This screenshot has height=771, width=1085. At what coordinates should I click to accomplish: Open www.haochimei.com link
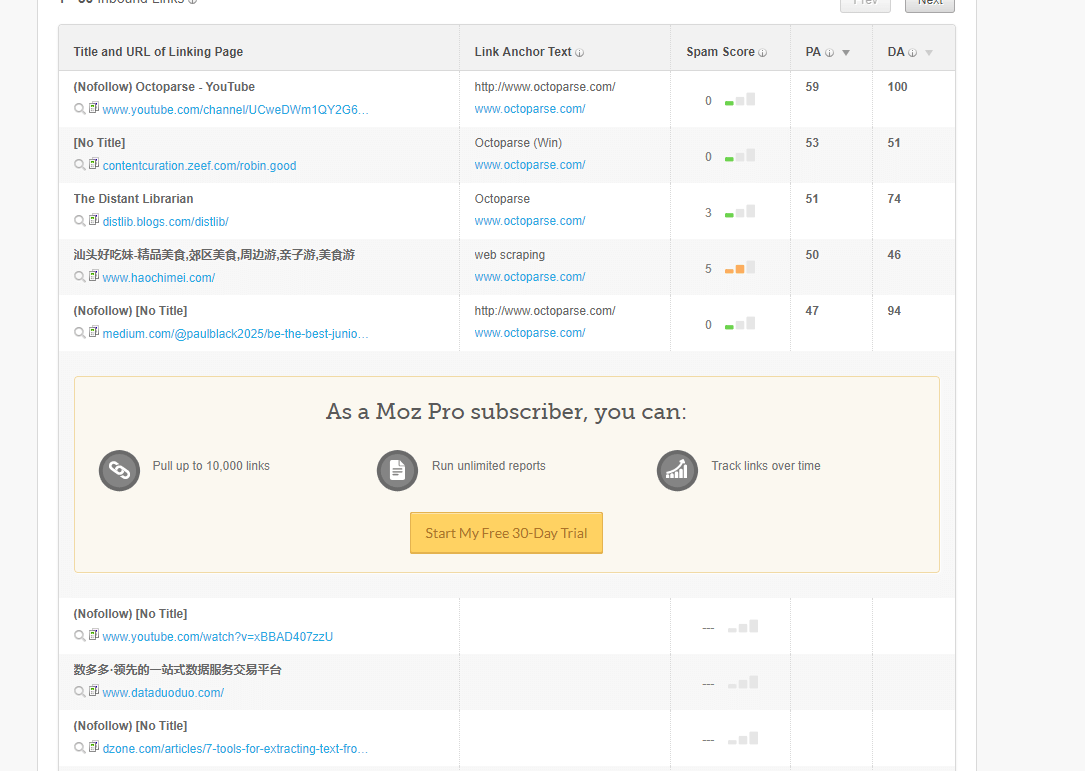point(158,278)
